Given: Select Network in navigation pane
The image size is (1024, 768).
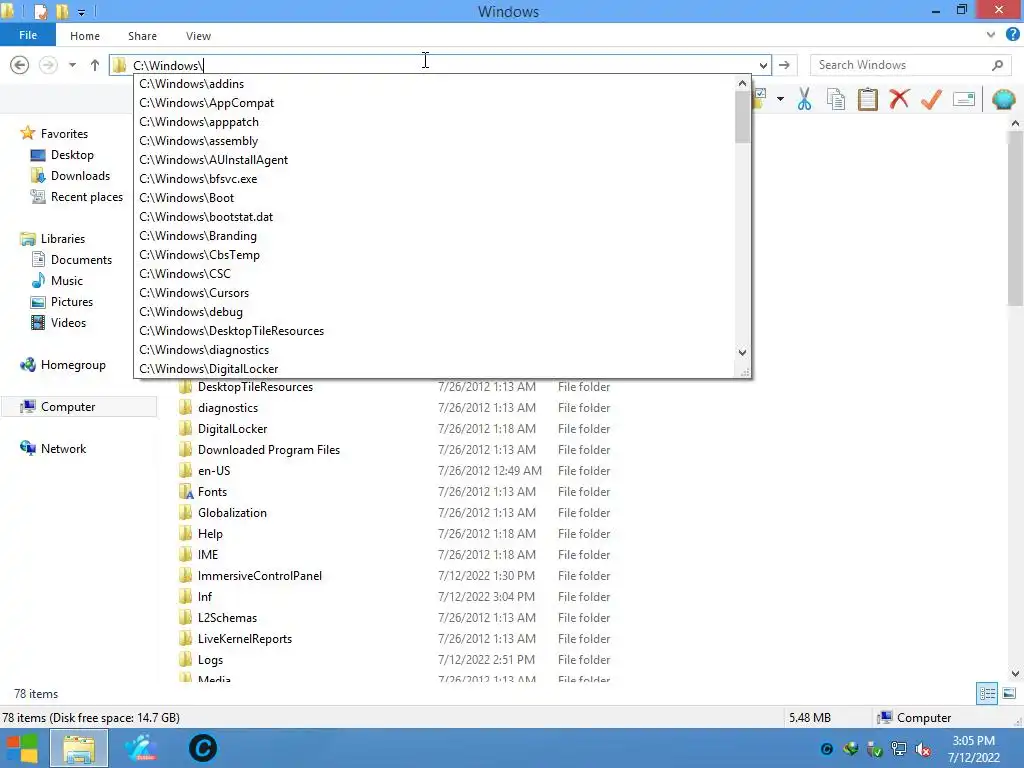Looking at the screenshot, I should (63, 449).
